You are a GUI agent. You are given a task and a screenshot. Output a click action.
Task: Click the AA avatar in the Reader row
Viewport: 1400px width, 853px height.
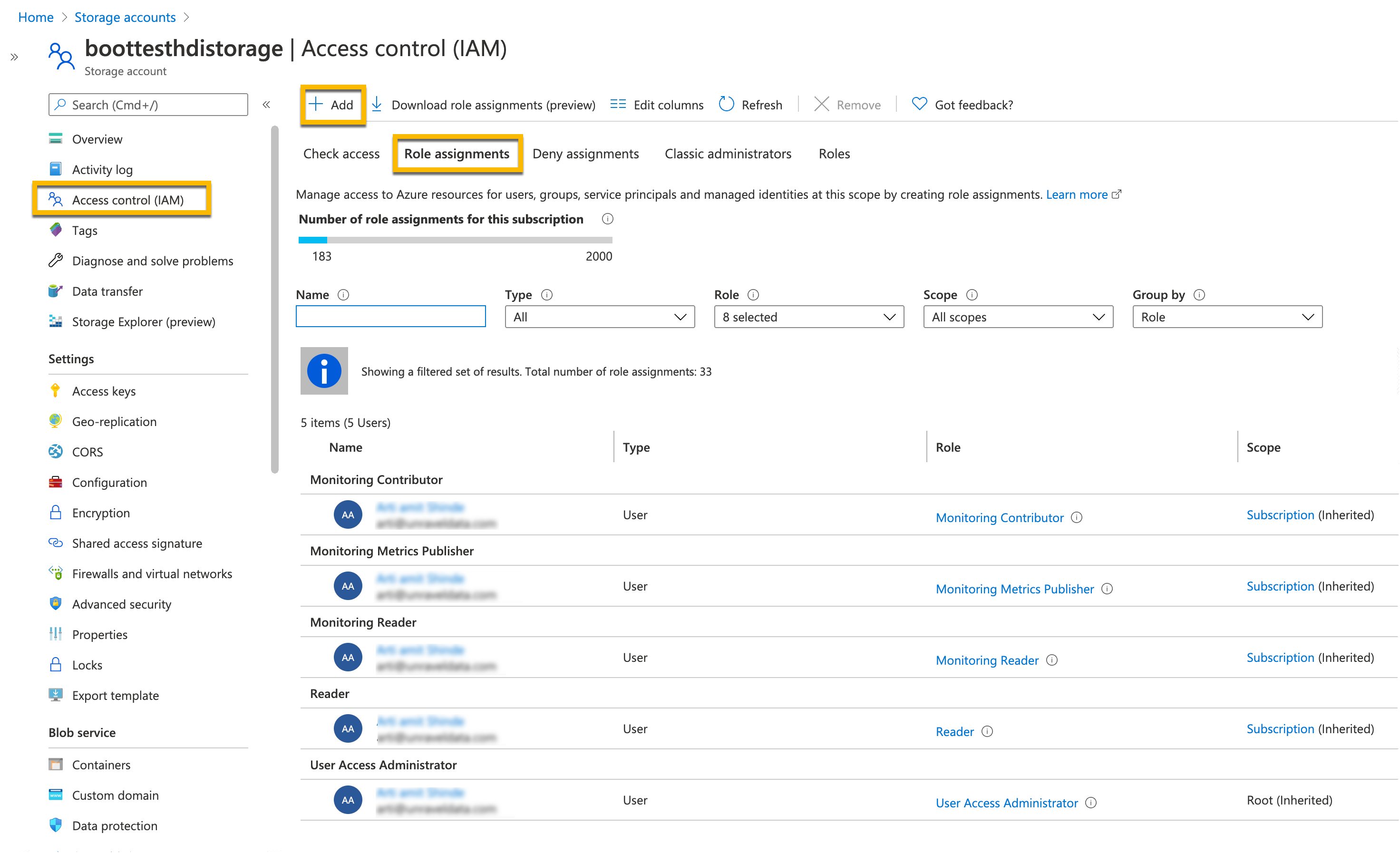[x=348, y=728]
